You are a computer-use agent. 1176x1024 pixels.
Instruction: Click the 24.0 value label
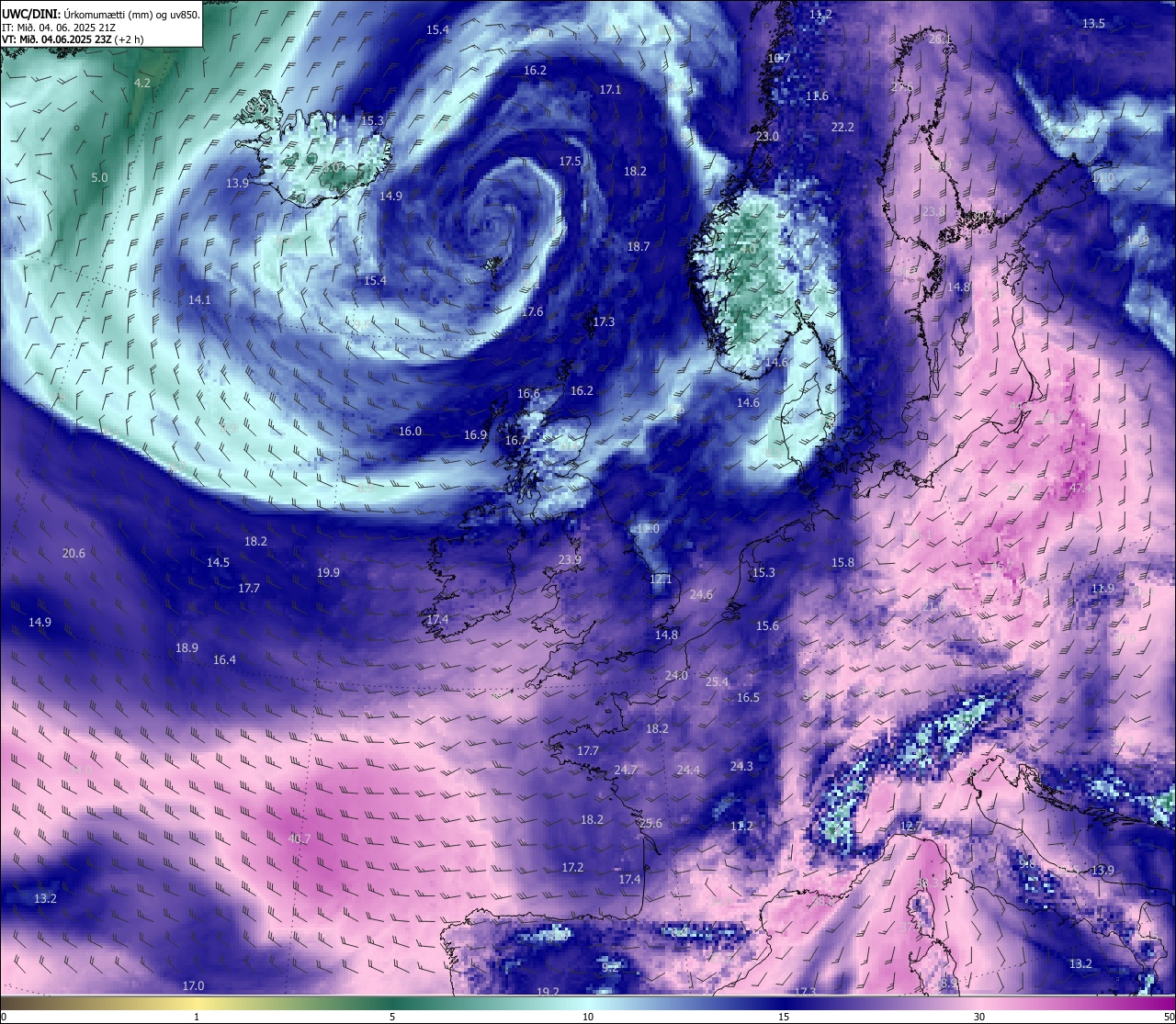(x=676, y=675)
